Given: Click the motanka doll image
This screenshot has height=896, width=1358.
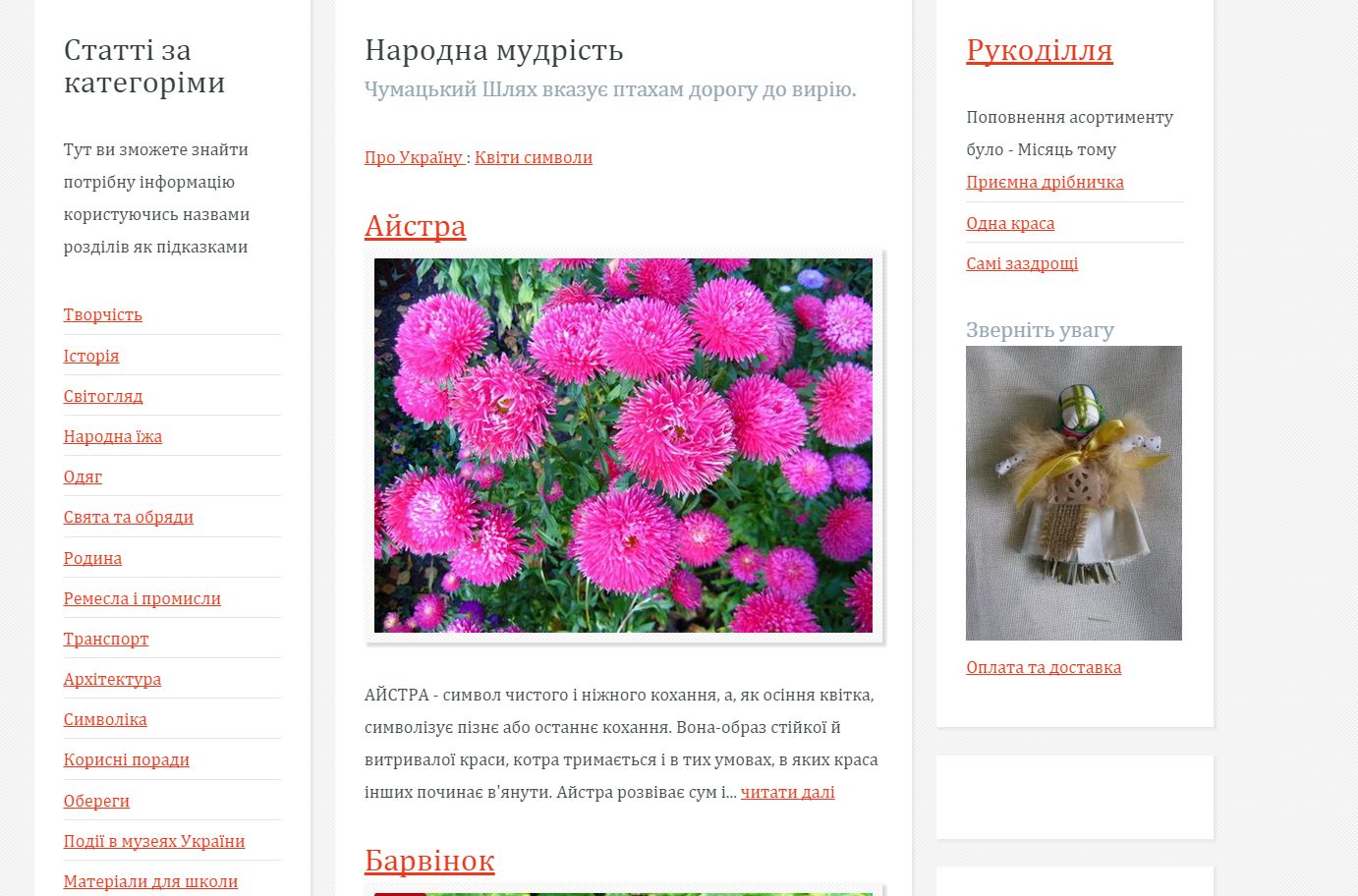Looking at the screenshot, I should [1073, 493].
